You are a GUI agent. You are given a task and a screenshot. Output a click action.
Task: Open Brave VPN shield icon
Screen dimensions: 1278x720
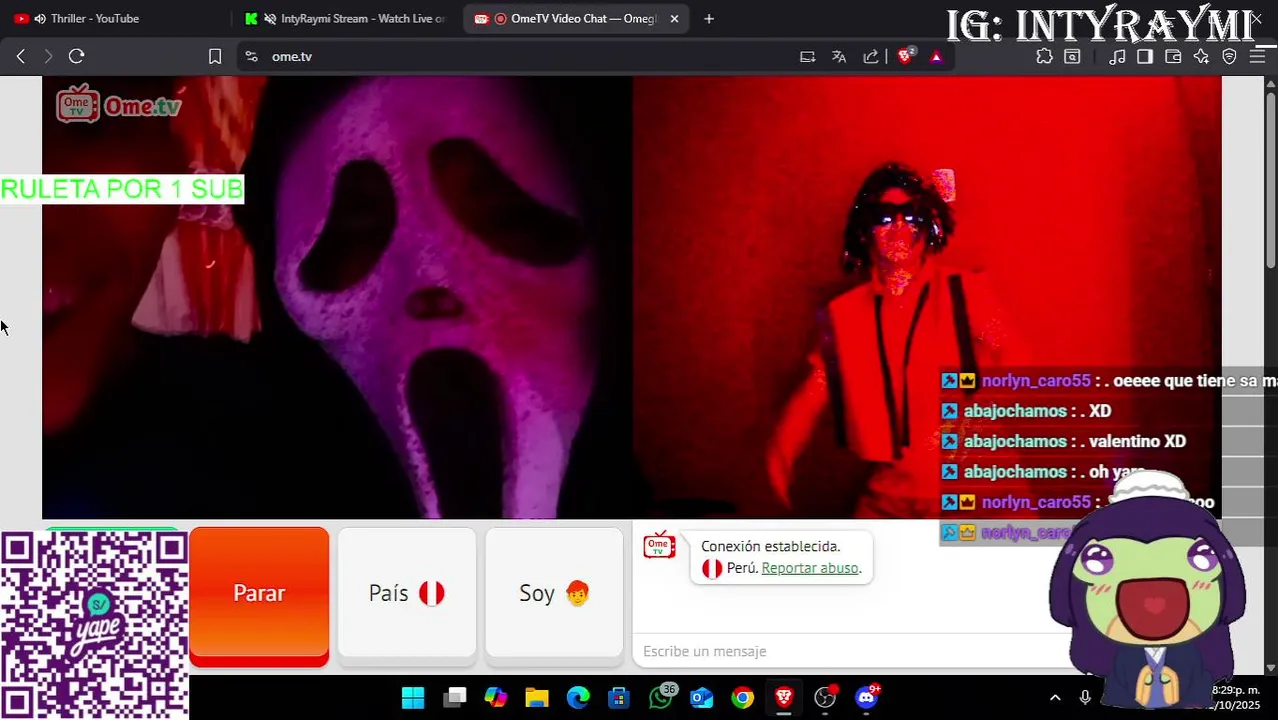click(1229, 57)
